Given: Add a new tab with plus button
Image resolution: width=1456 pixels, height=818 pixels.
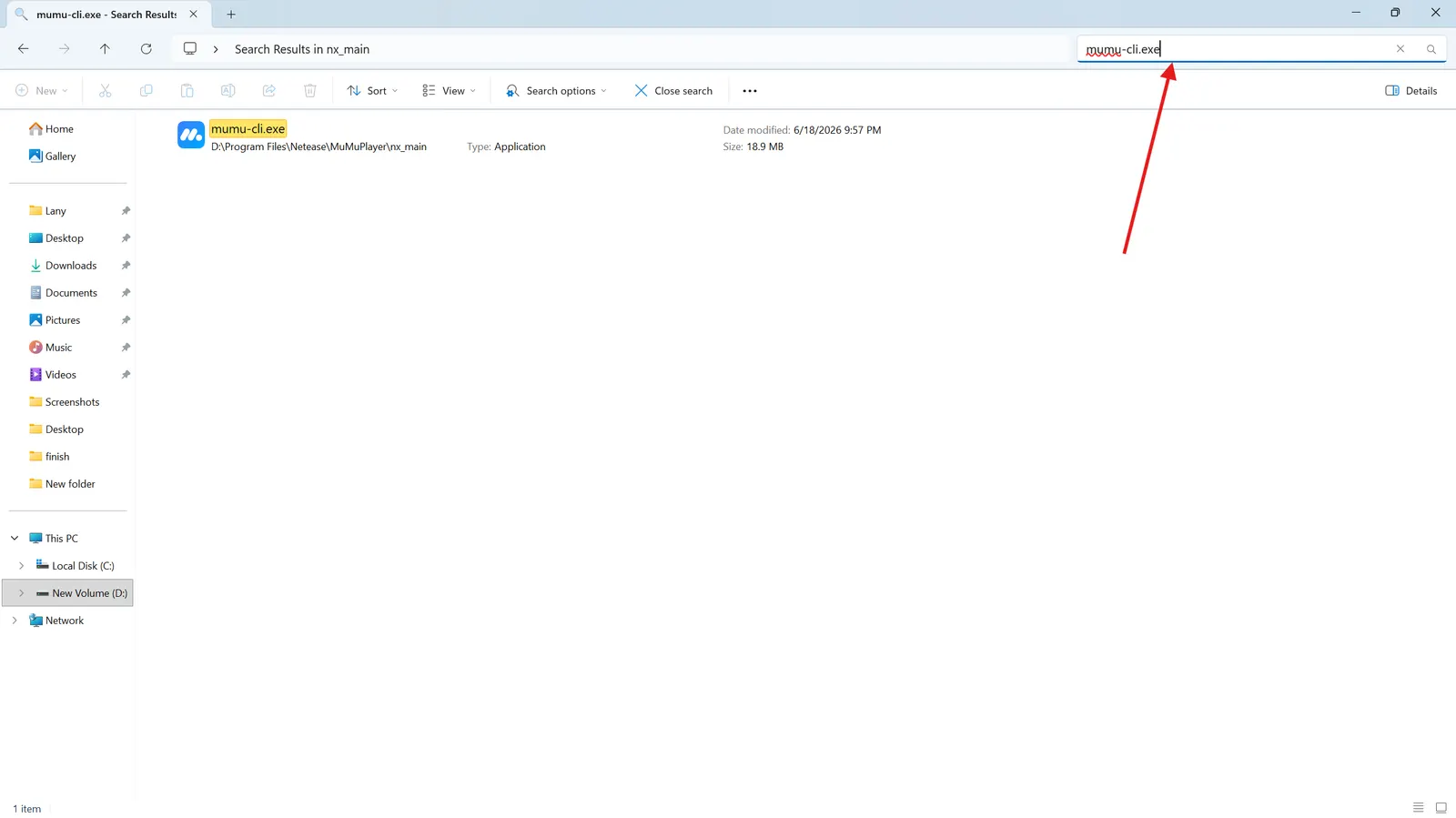Looking at the screenshot, I should (231, 15).
